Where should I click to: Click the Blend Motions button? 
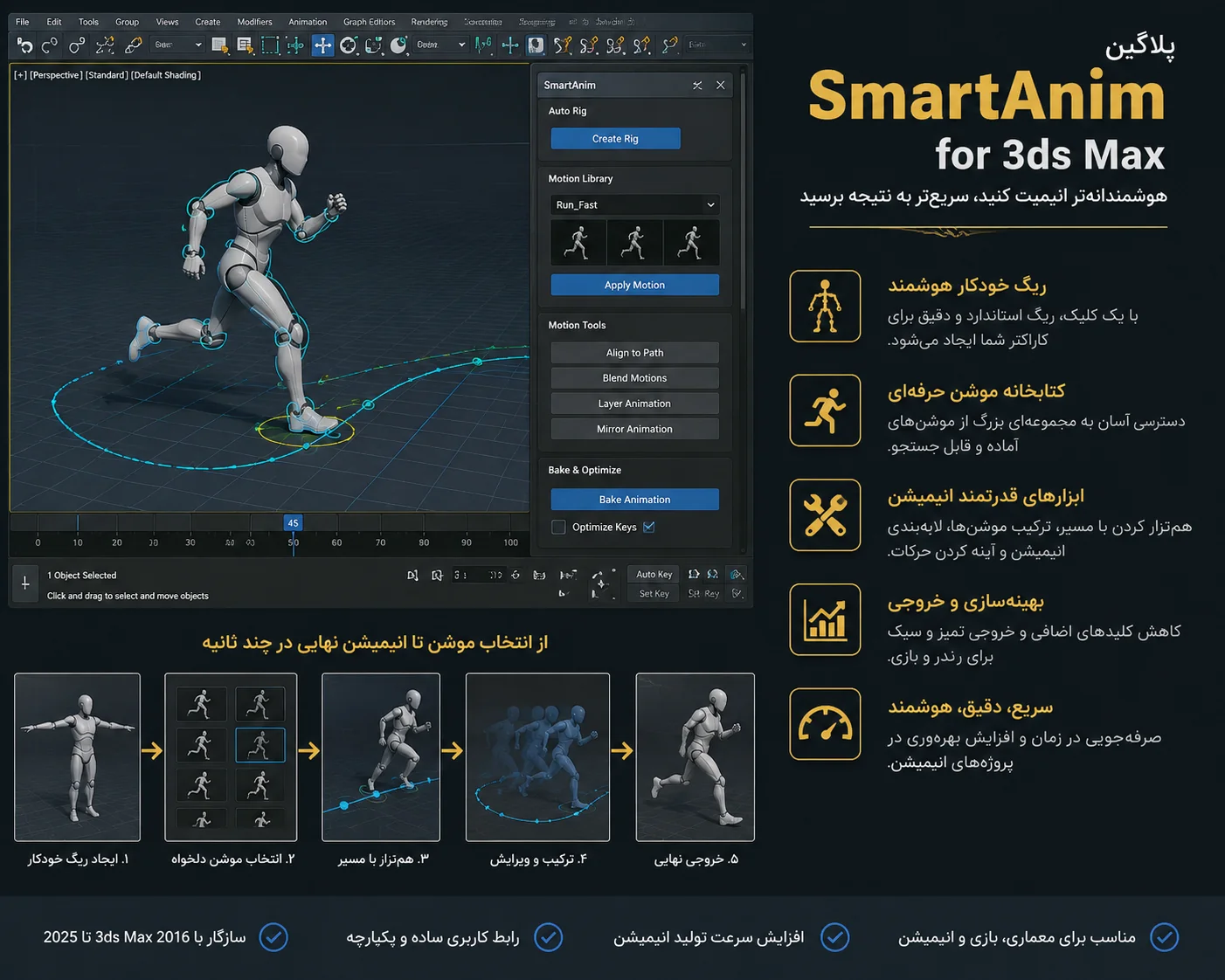[634, 378]
